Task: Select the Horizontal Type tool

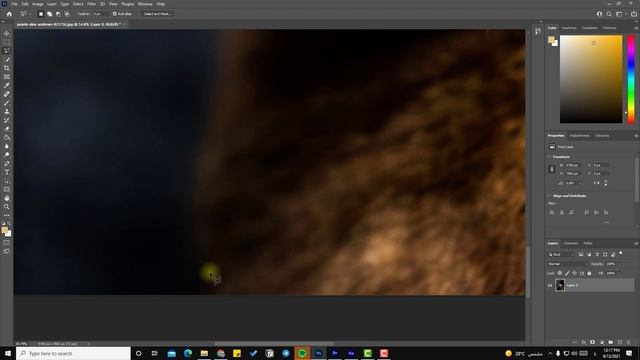Action: (7, 172)
